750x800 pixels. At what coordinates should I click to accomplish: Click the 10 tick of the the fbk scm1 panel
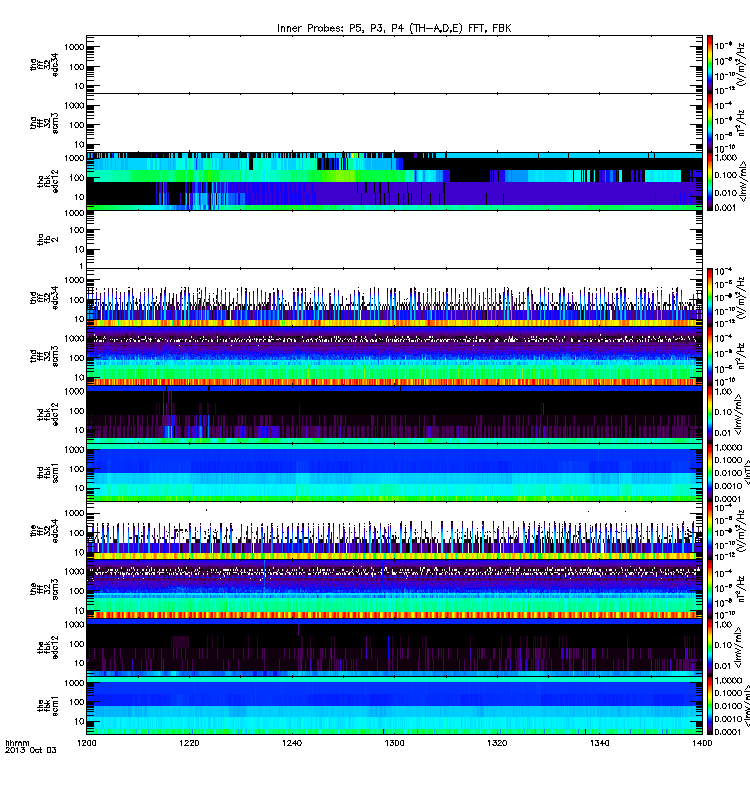click(80, 721)
